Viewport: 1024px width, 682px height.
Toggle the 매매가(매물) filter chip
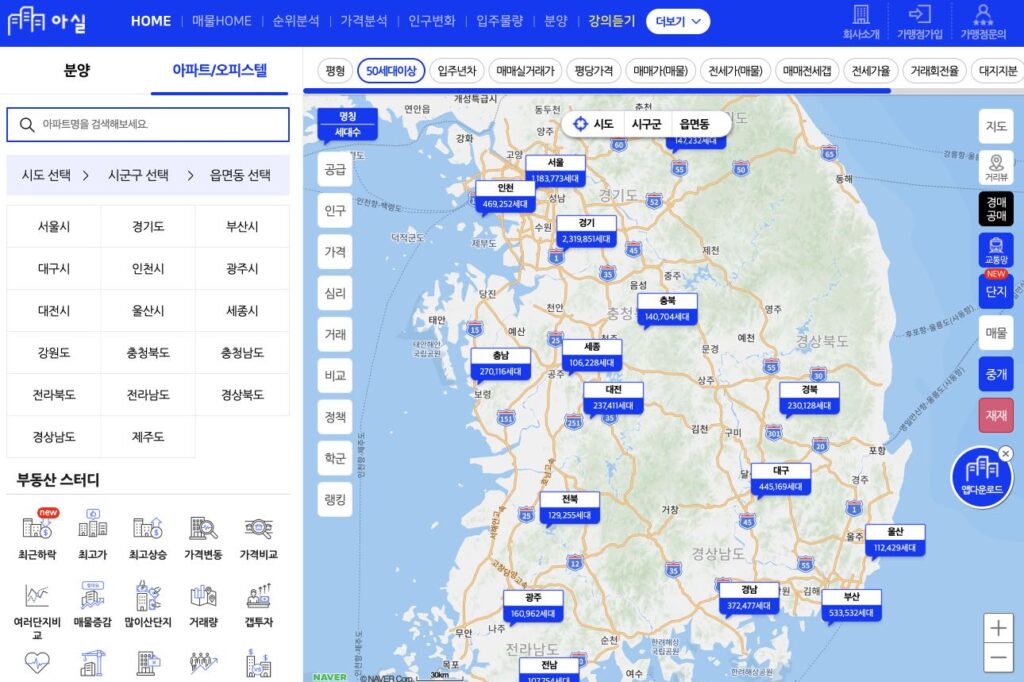(660, 71)
